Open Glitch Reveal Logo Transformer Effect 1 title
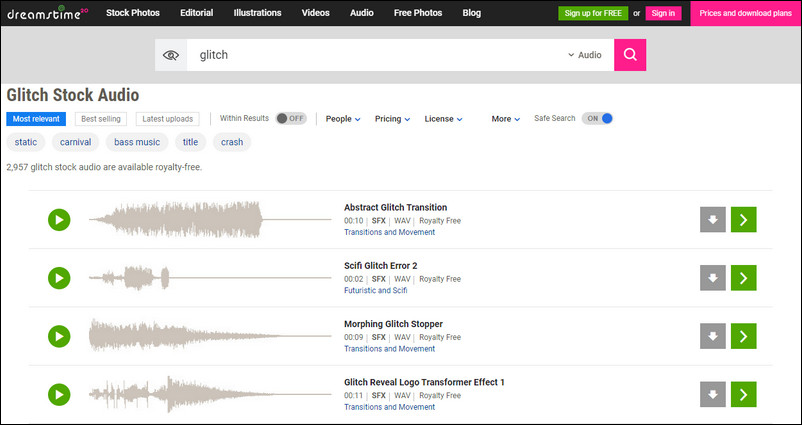Image resolution: width=802 pixels, height=425 pixels. (x=424, y=383)
